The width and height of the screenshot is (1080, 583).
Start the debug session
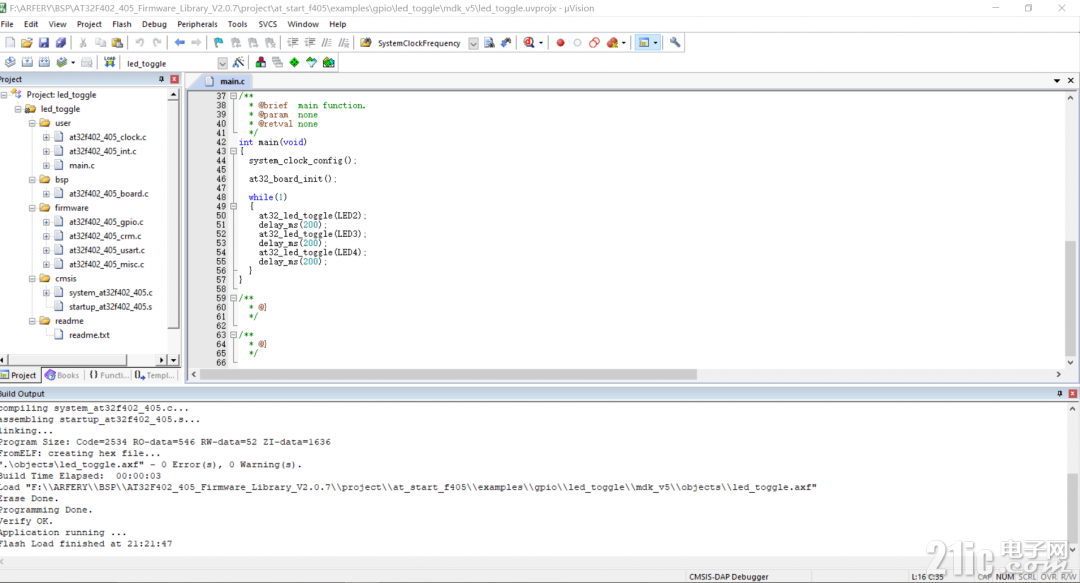tap(528, 43)
